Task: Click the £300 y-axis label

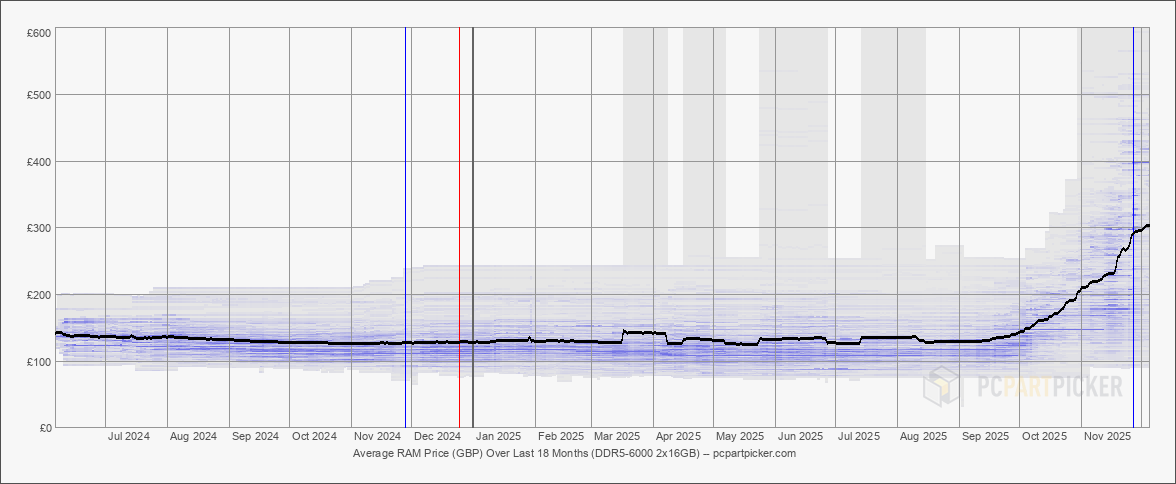Action: coord(40,228)
